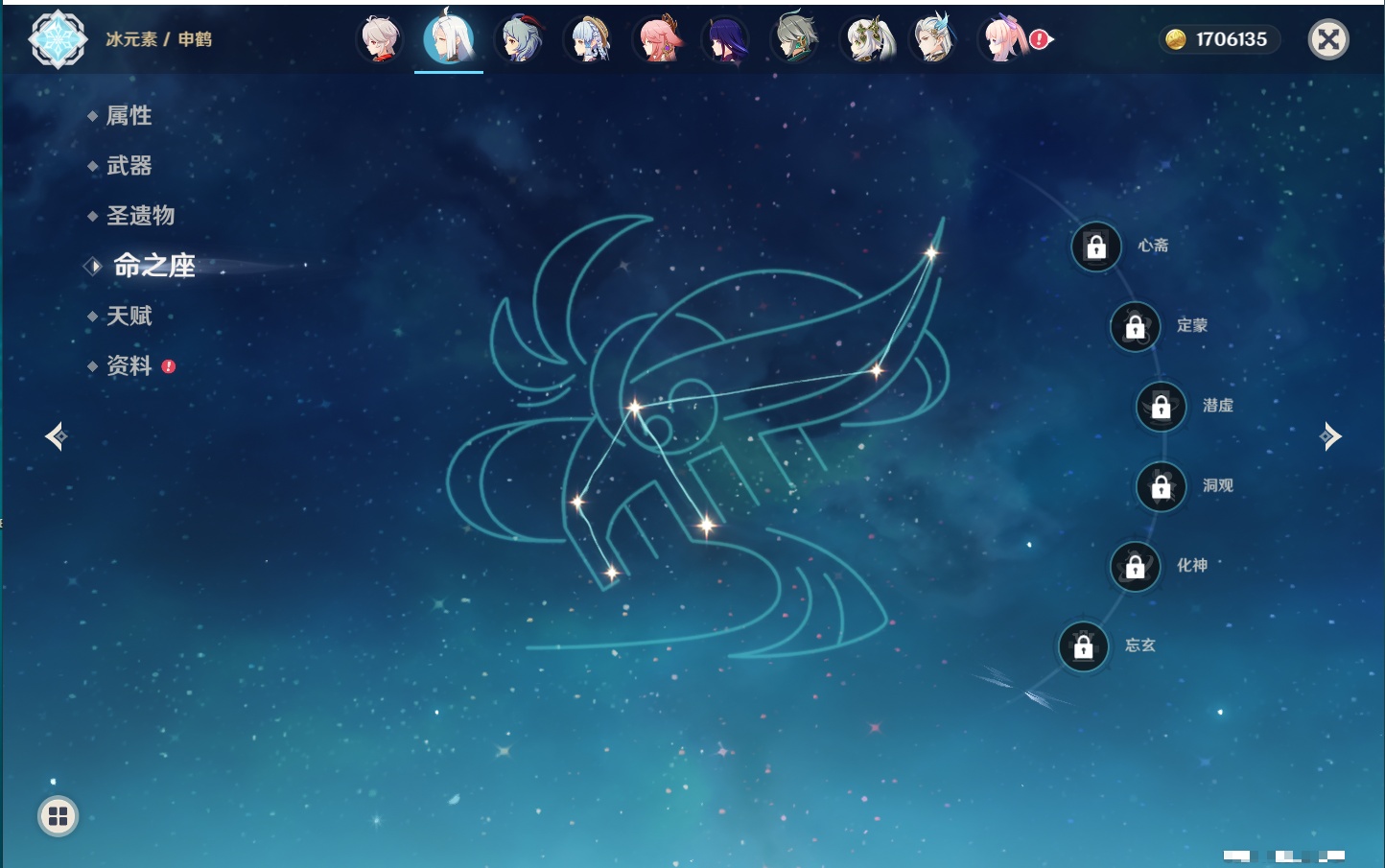Switch to the 武器 weapon menu
The height and width of the screenshot is (868, 1385).
click(129, 166)
